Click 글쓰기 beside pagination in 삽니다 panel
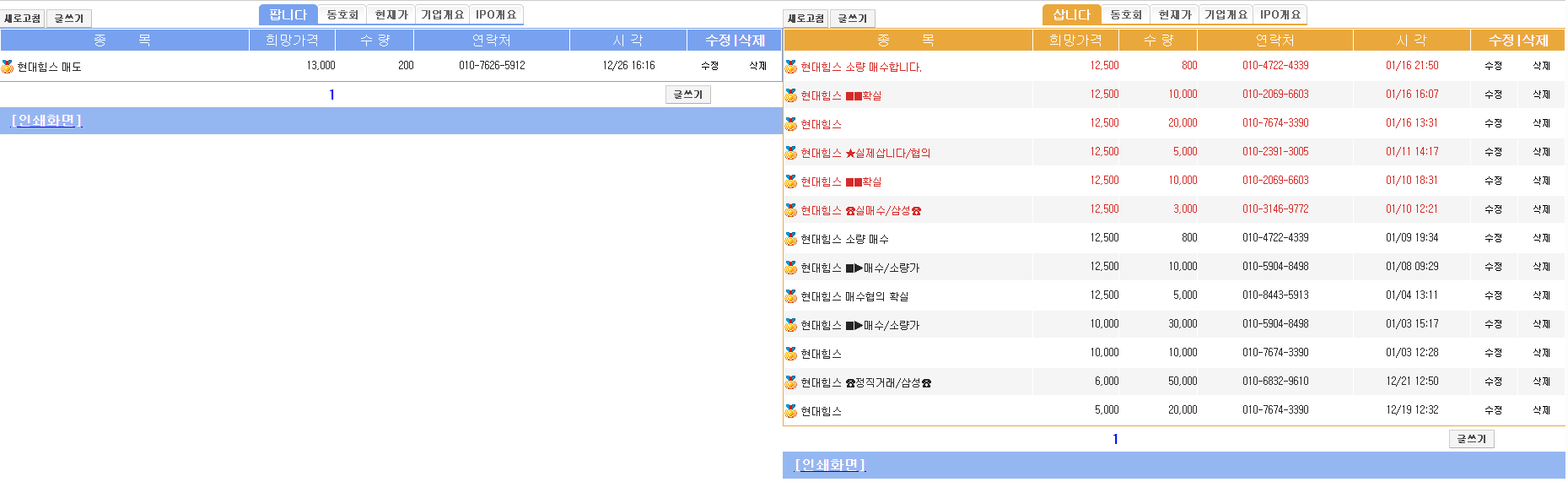Image resolution: width=1568 pixels, height=482 pixels. [1472, 439]
